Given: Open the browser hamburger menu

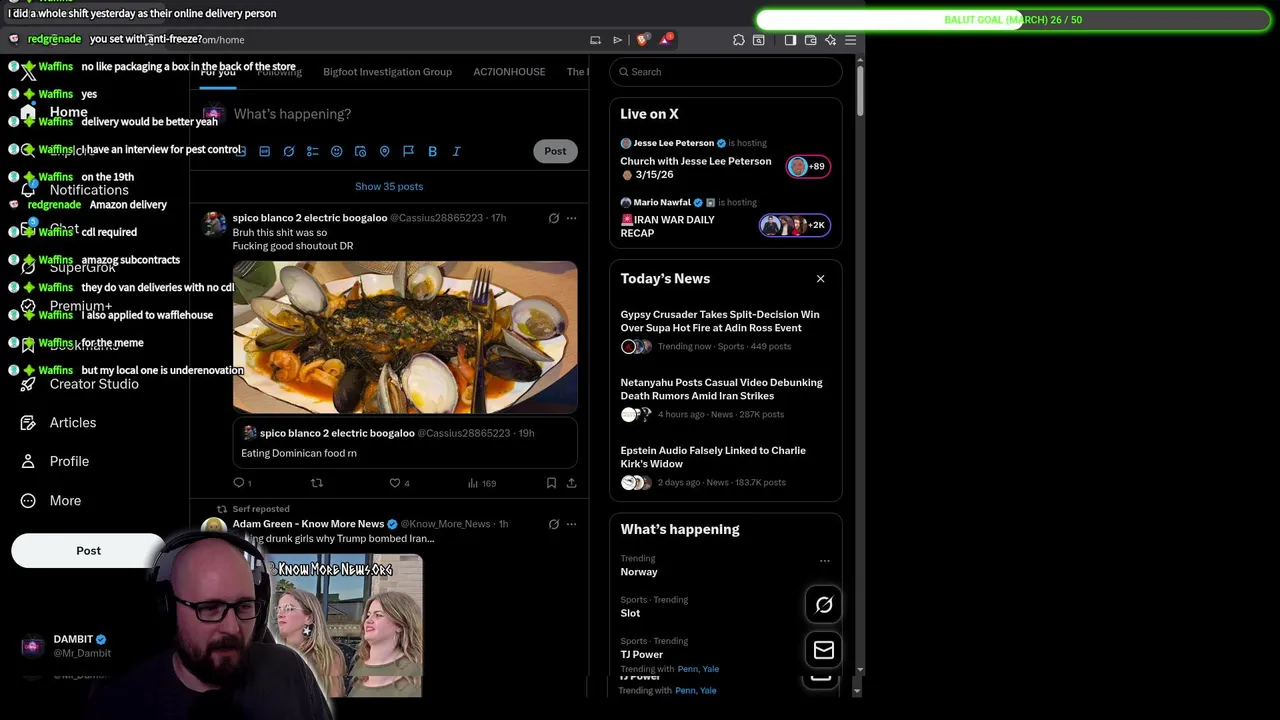Looking at the screenshot, I should (x=851, y=40).
